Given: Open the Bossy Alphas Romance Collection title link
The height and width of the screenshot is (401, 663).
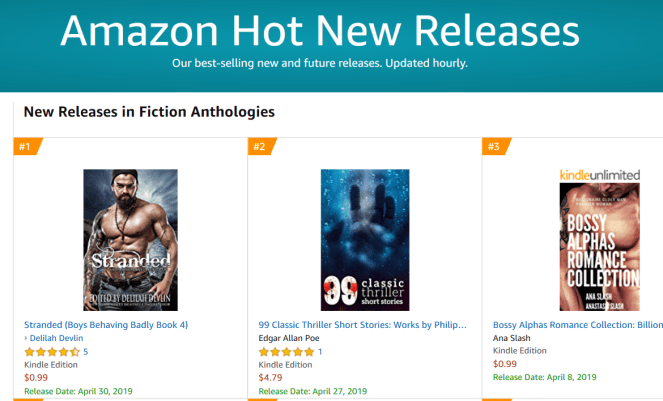Looking at the screenshot, I should point(577,325).
